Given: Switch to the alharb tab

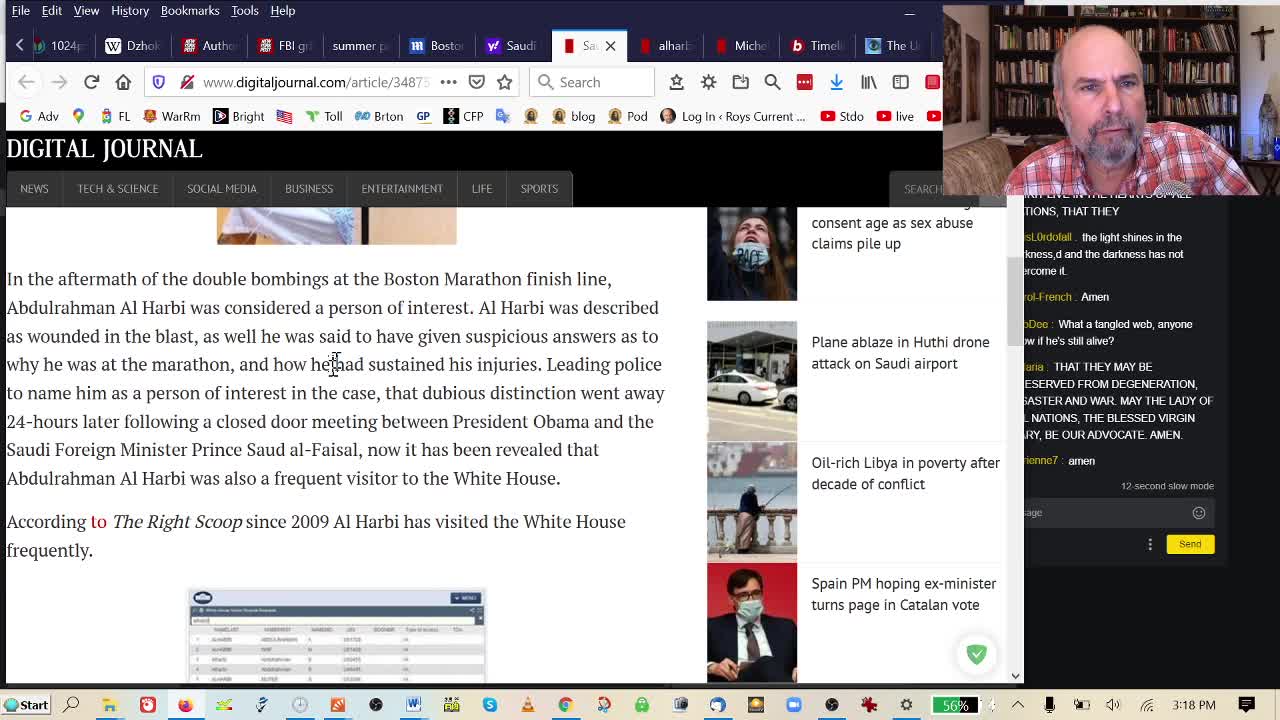Looking at the screenshot, I should (666, 46).
